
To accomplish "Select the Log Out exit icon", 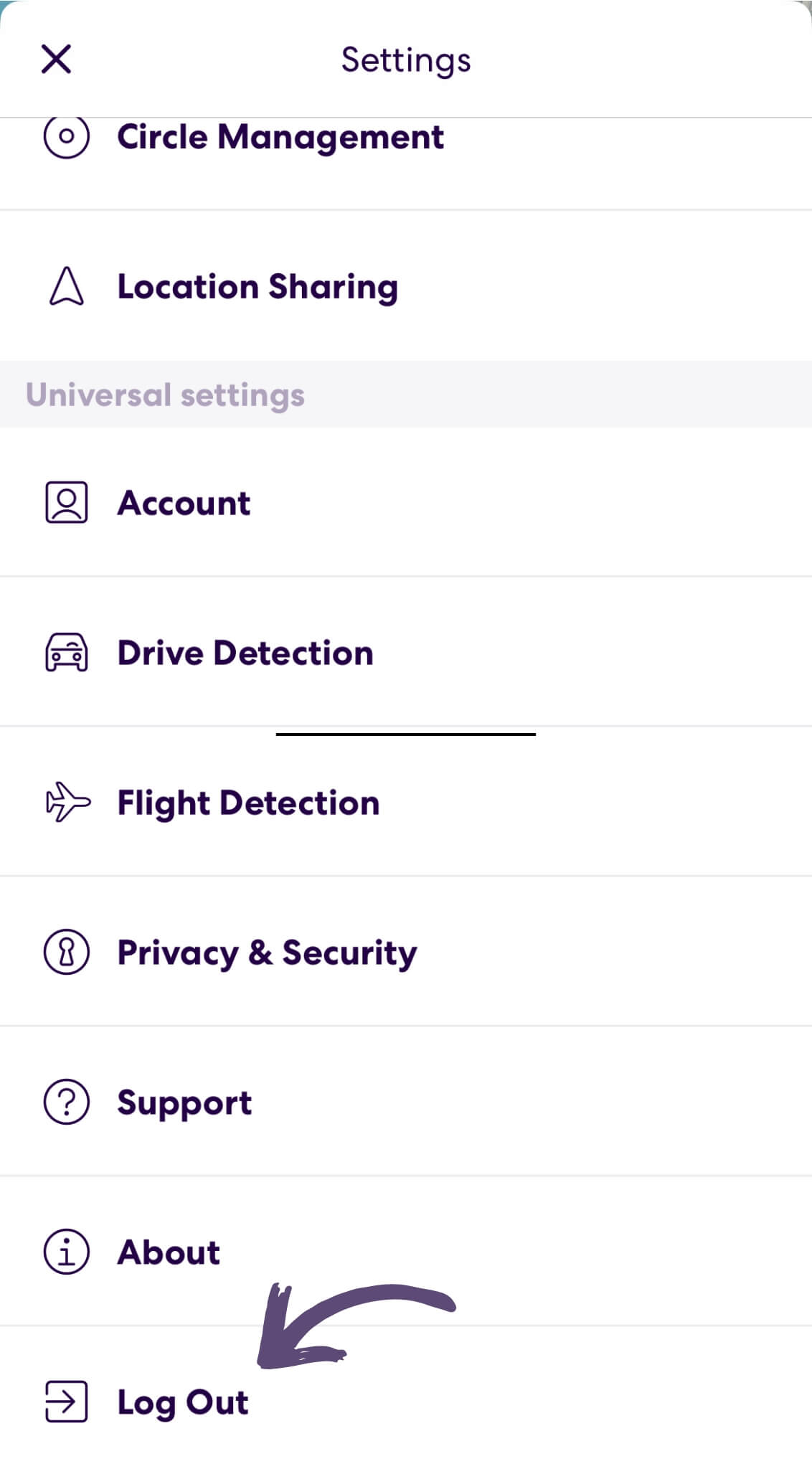I will click(66, 1402).
